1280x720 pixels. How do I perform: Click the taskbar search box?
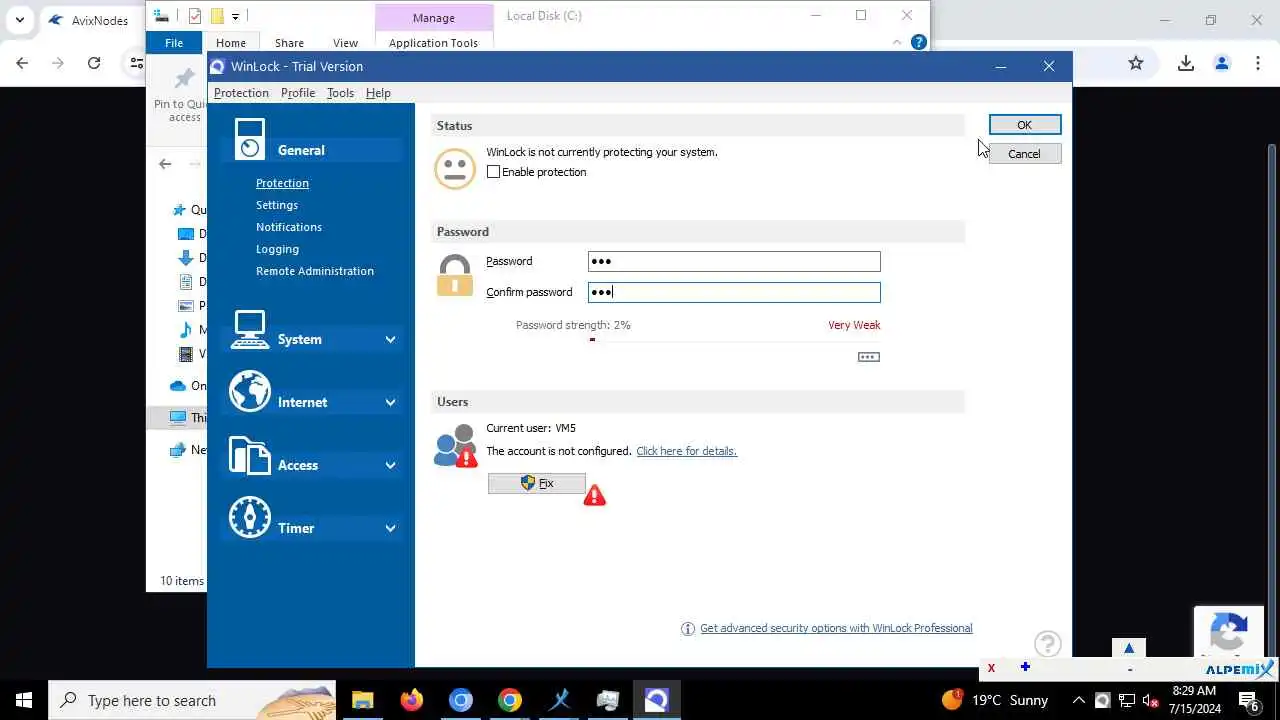pos(192,700)
